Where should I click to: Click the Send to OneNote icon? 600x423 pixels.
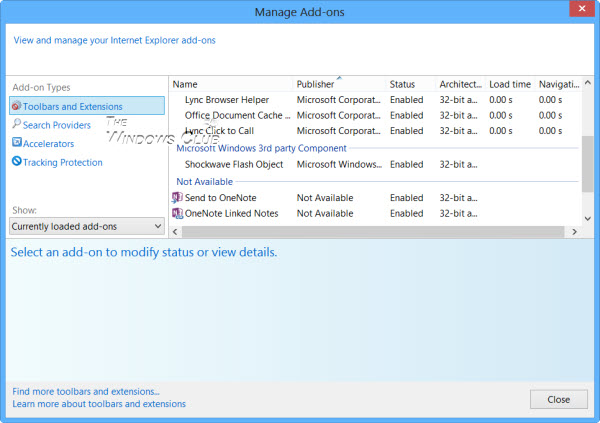[177, 198]
